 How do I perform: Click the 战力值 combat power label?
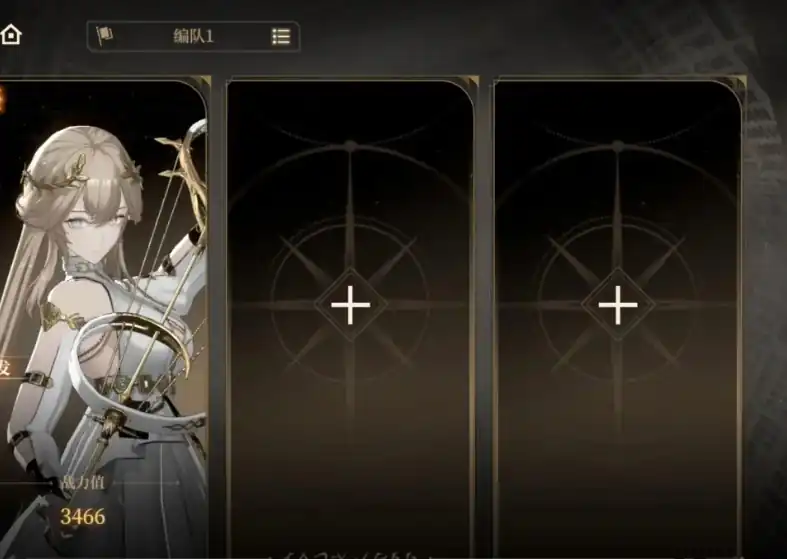[x=83, y=483]
